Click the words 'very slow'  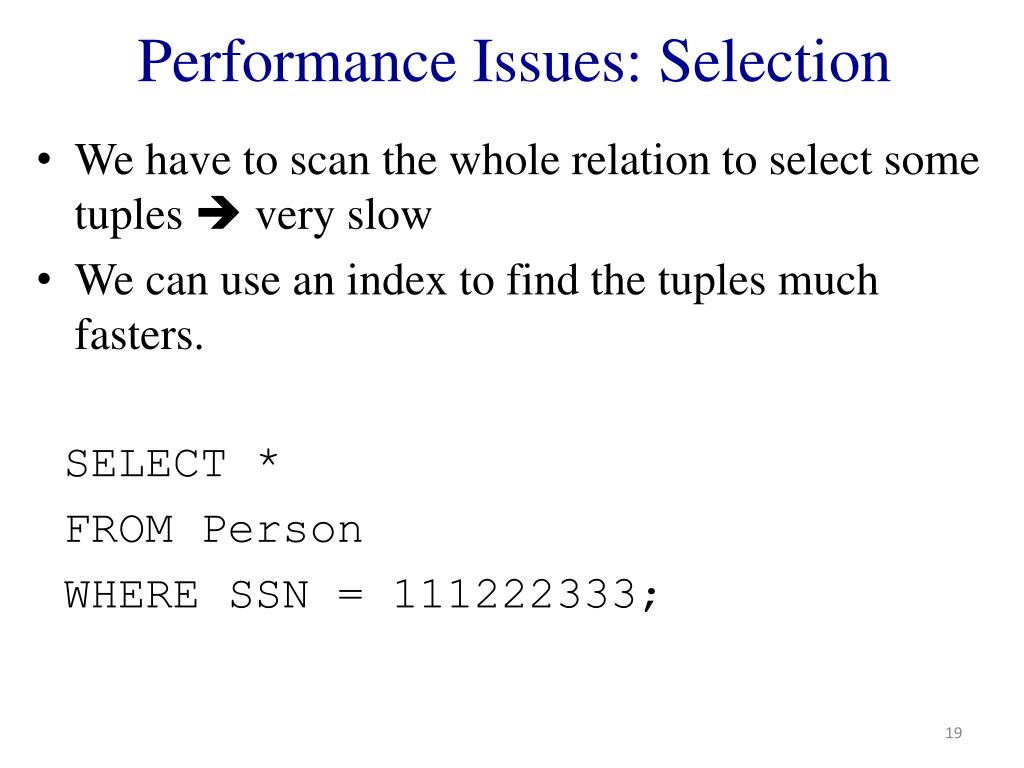344,216
